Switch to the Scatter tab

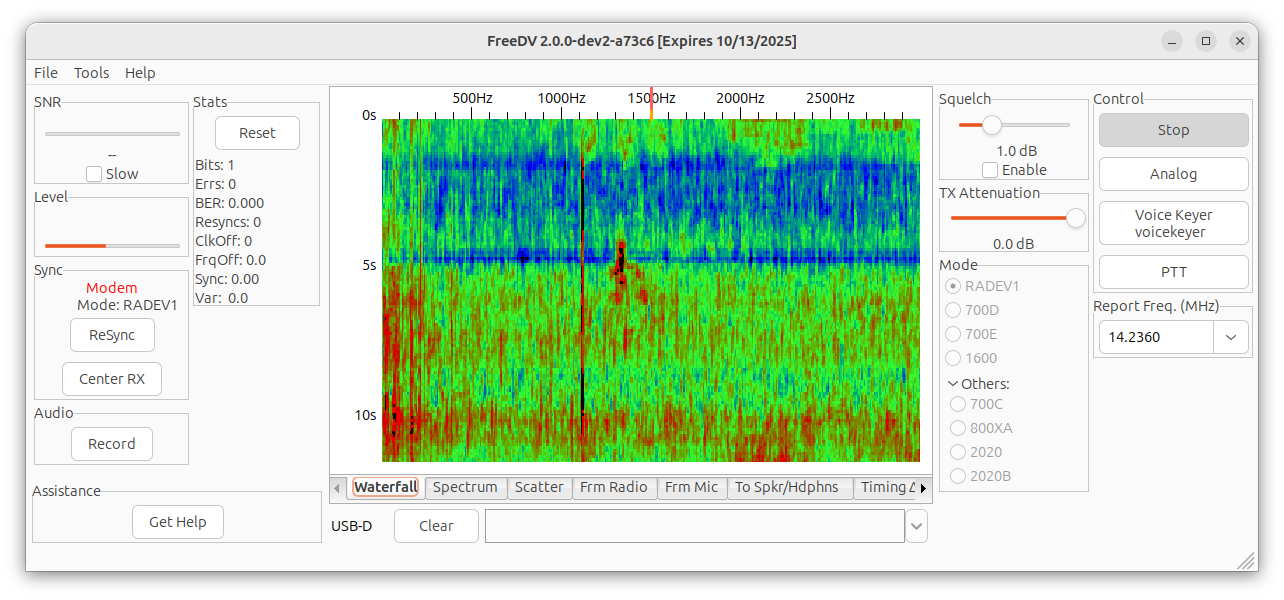(x=539, y=487)
